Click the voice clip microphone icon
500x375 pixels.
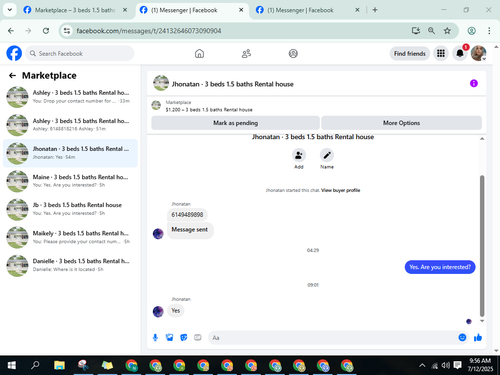(x=155, y=338)
